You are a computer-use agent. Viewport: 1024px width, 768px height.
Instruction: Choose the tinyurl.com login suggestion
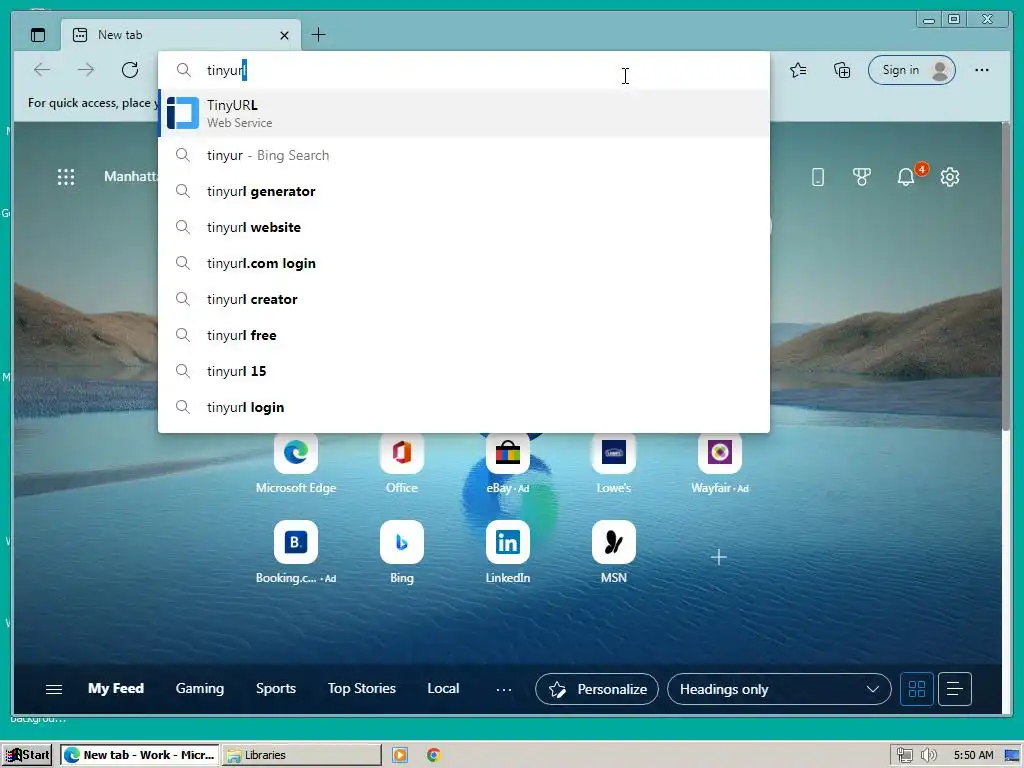(x=464, y=263)
